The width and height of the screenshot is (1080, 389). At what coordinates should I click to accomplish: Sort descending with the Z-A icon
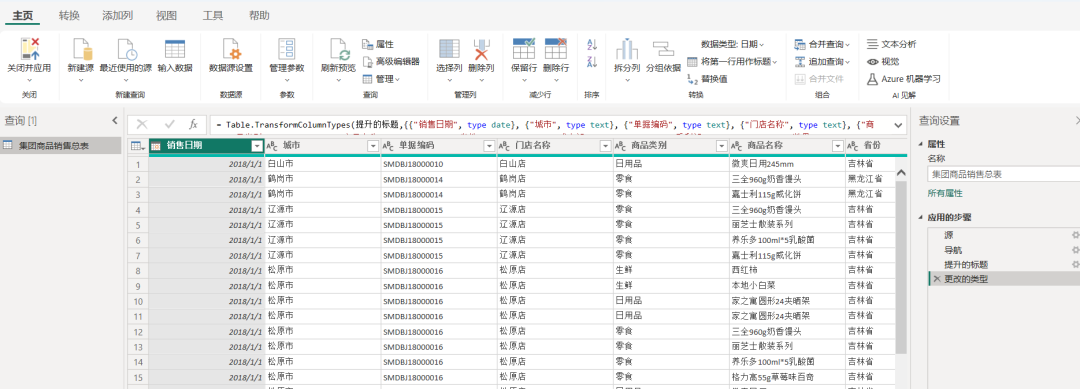coord(592,62)
